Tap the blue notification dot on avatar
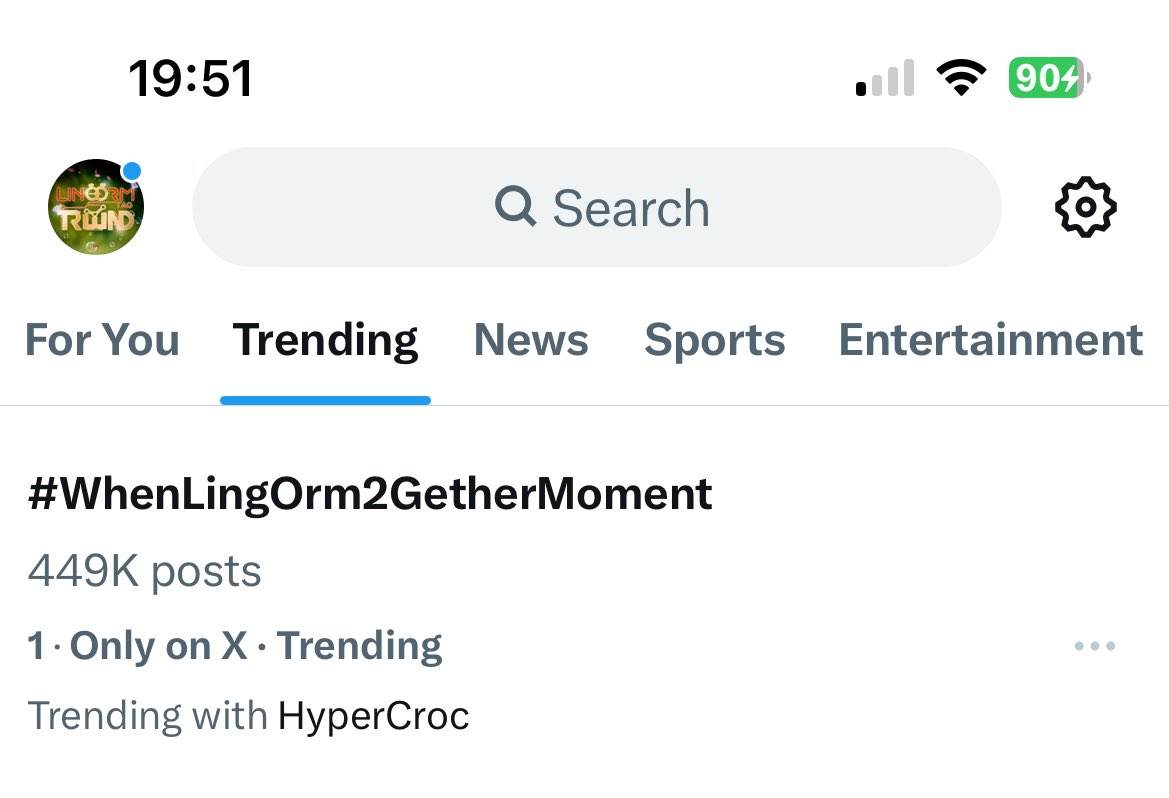Image resolution: width=1169 pixels, height=798 pixels. (x=131, y=171)
